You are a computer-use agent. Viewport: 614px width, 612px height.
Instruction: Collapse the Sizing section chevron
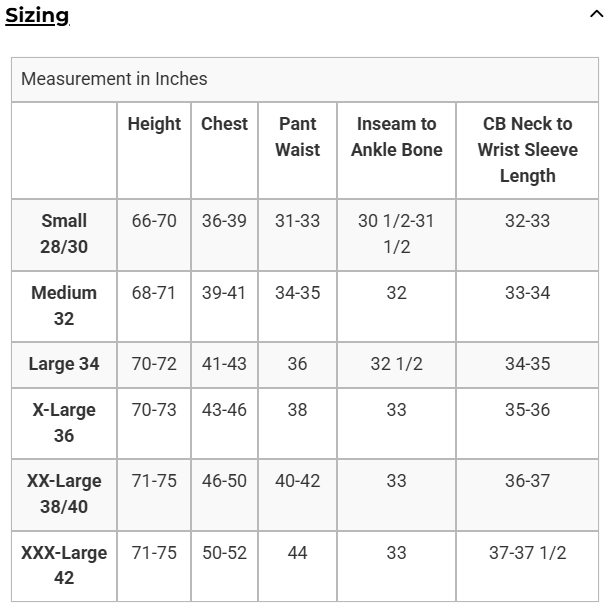point(596,15)
